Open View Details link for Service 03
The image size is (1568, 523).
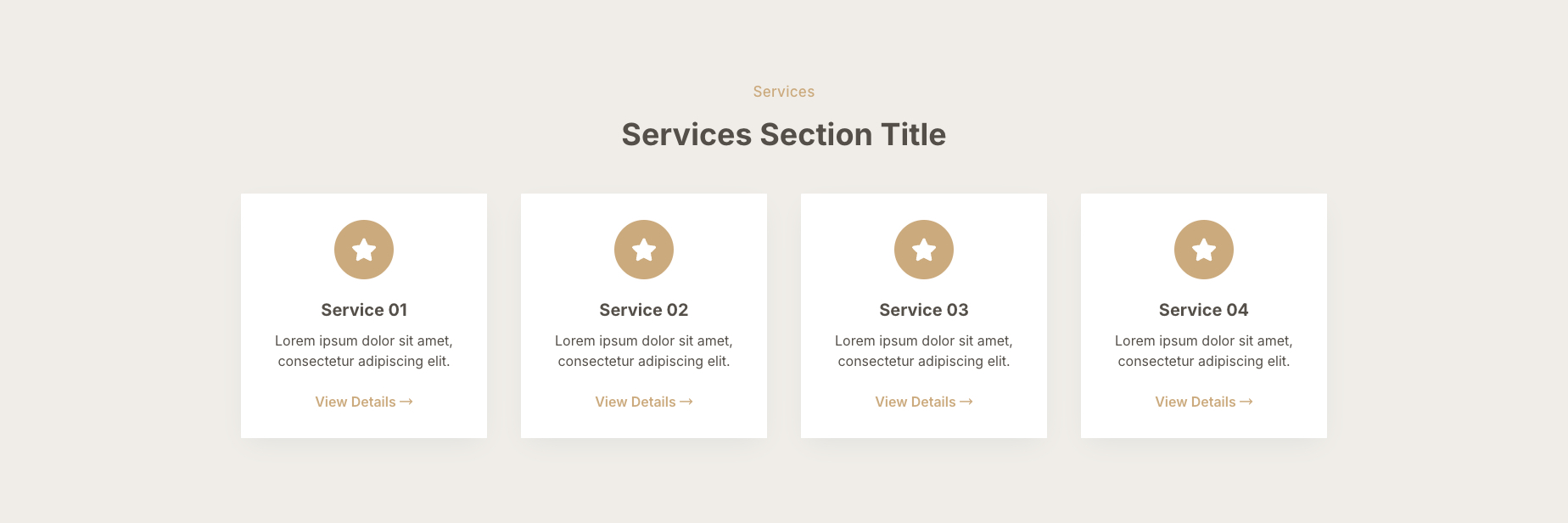tap(916, 402)
